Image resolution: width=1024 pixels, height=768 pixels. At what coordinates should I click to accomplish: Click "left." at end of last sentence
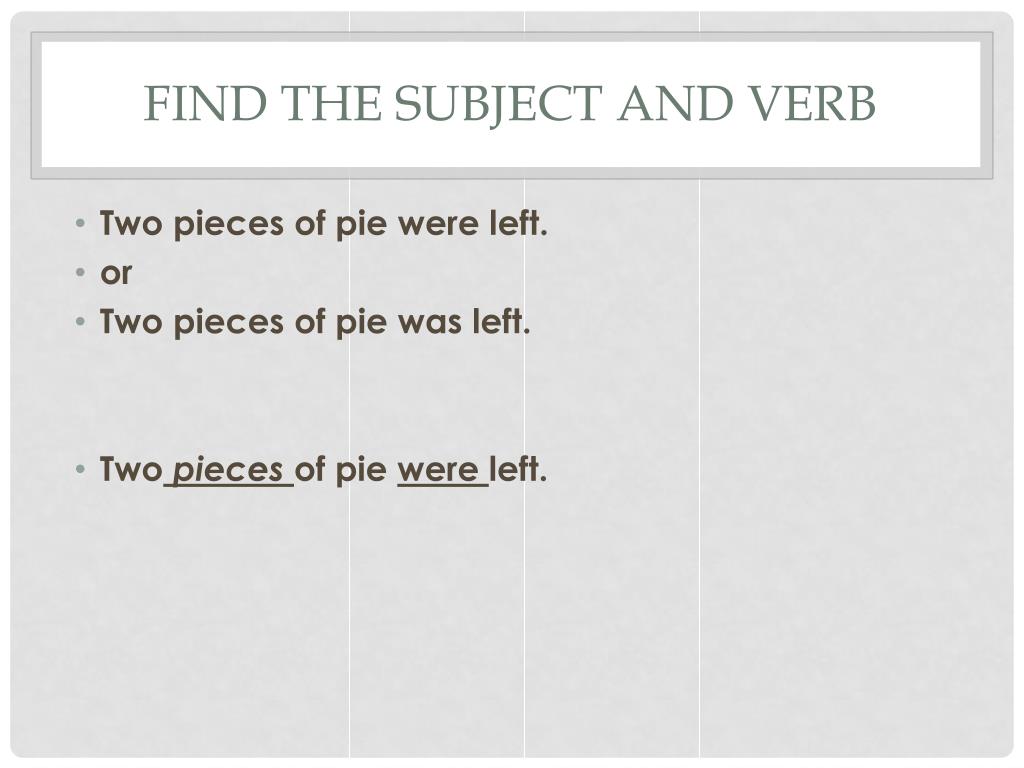pos(519,469)
